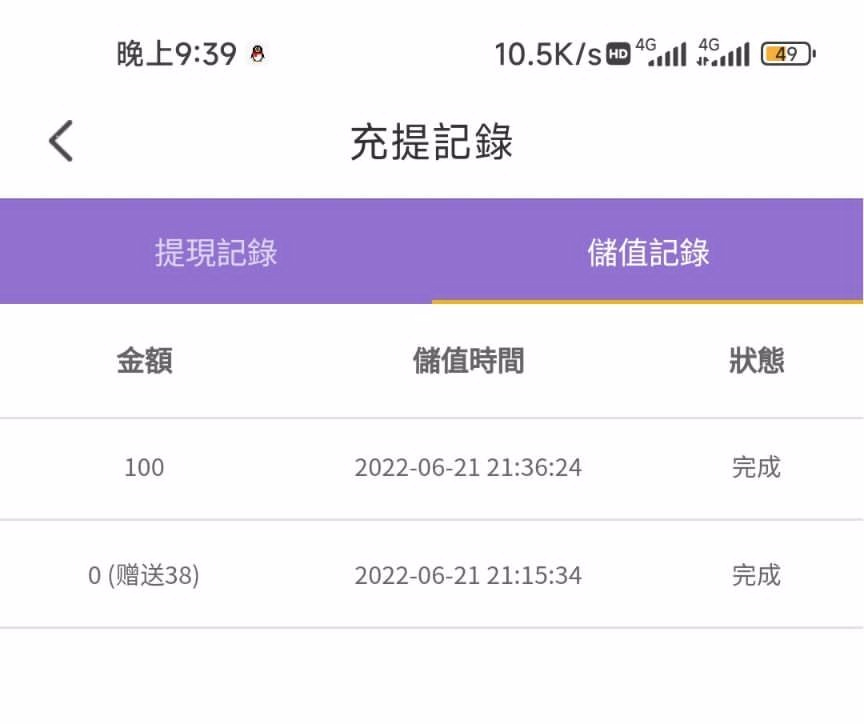Switch to the 提現記錄 tab
The height and width of the screenshot is (724, 864).
[216, 252]
